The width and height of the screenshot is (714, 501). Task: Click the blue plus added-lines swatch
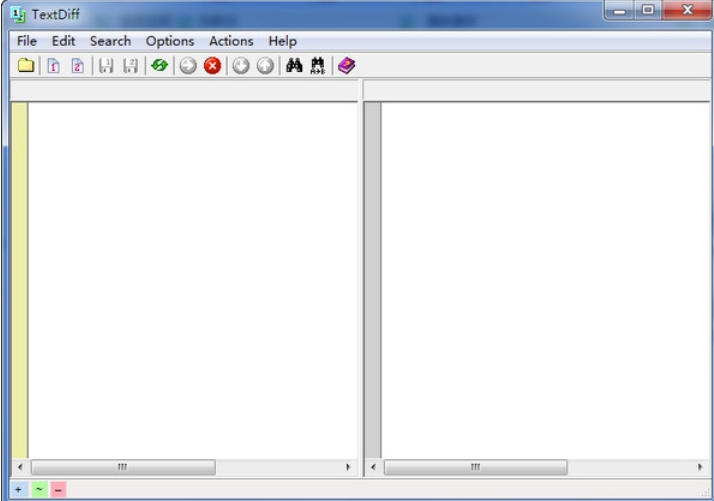pyautogui.click(x=19, y=490)
